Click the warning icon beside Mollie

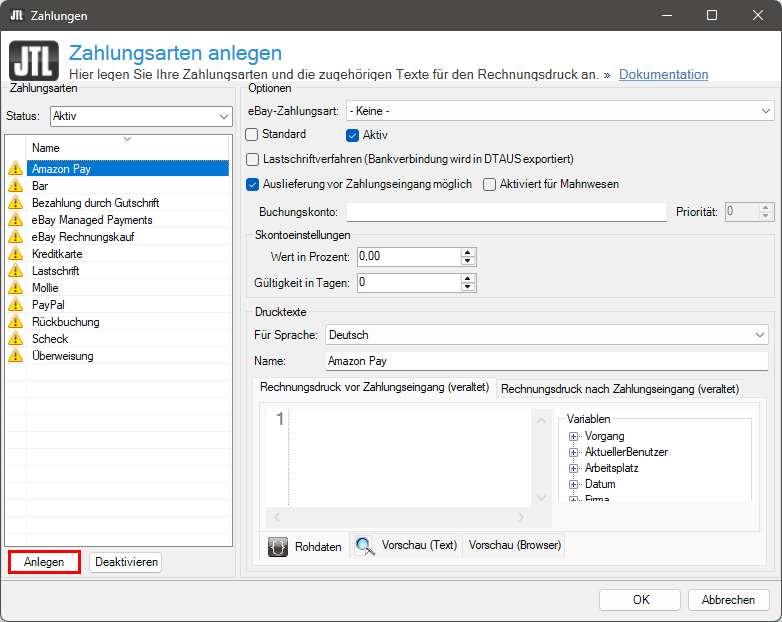[x=15, y=288]
